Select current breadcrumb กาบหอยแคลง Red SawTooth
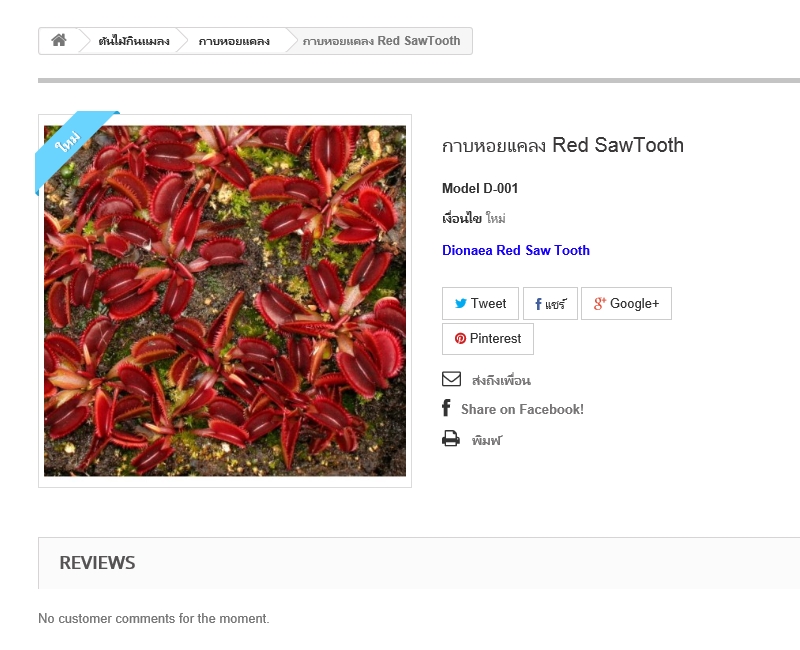The height and width of the screenshot is (650, 800). (381, 41)
